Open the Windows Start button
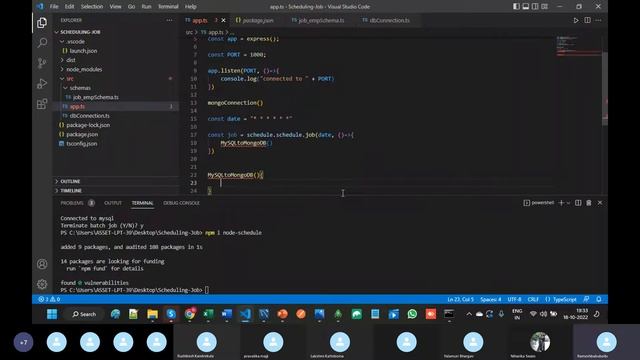 click(52, 314)
